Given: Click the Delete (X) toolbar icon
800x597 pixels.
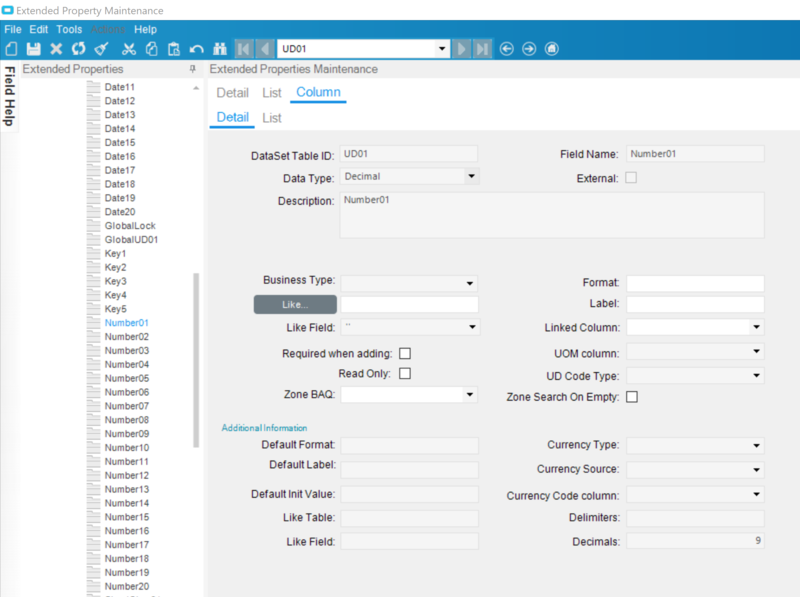Looking at the screenshot, I should (55, 47).
